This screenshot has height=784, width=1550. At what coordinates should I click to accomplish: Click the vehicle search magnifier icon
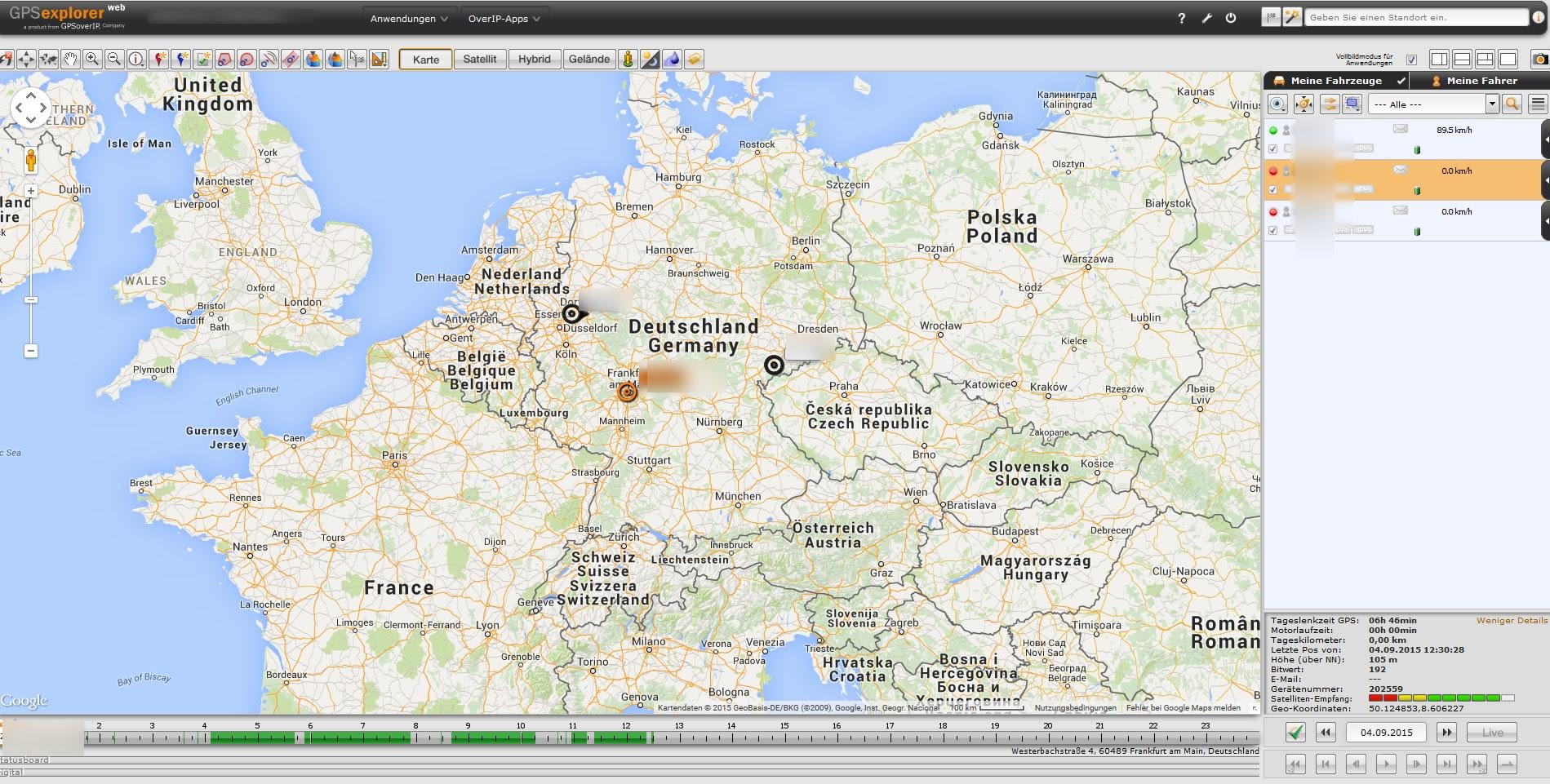point(1512,104)
